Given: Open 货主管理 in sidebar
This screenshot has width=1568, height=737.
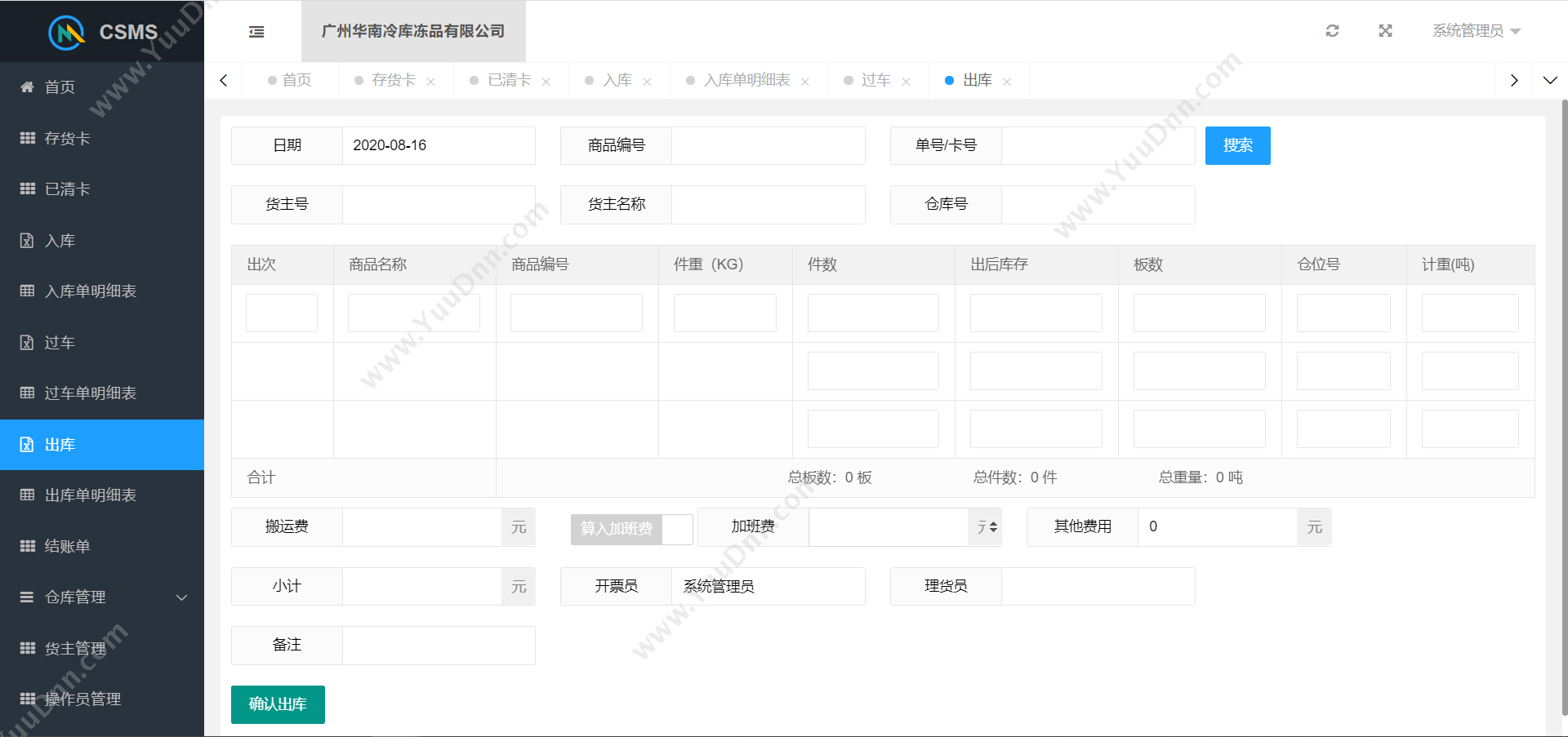Looking at the screenshot, I should pyautogui.click(x=102, y=649).
